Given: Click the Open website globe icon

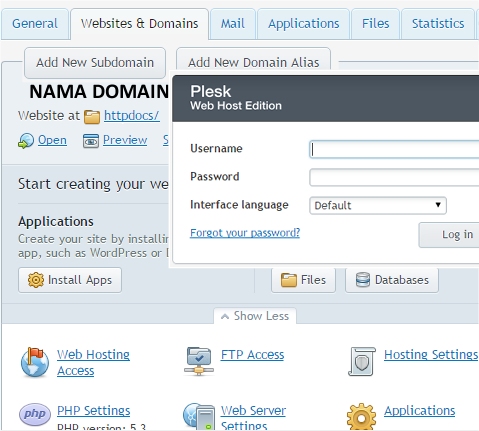Looking at the screenshot, I should (x=26, y=141).
